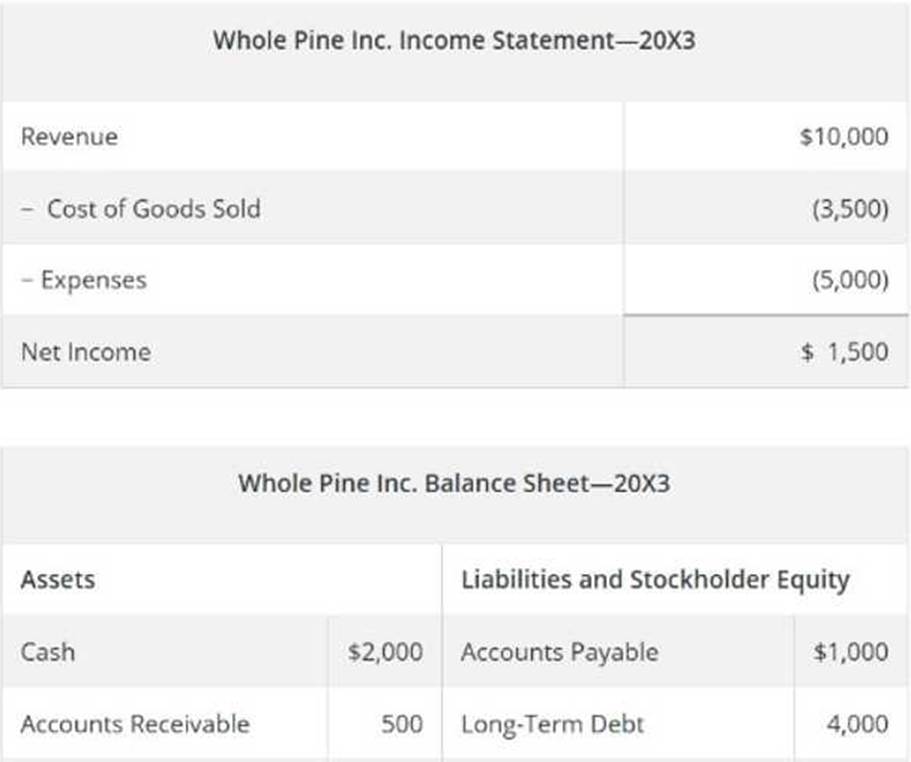This screenshot has height=762, width=911.
Task: Select the Net Income row label
Action: click(86, 352)
